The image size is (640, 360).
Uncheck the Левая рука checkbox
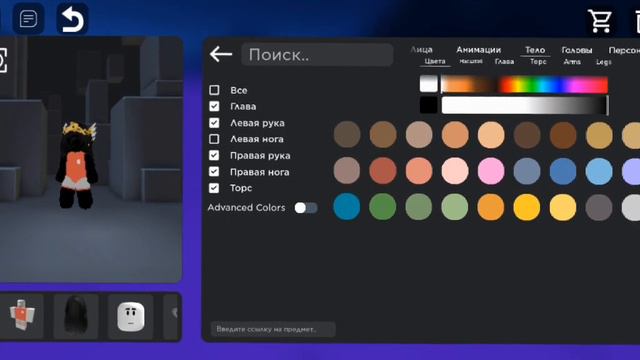click(214, 122)
